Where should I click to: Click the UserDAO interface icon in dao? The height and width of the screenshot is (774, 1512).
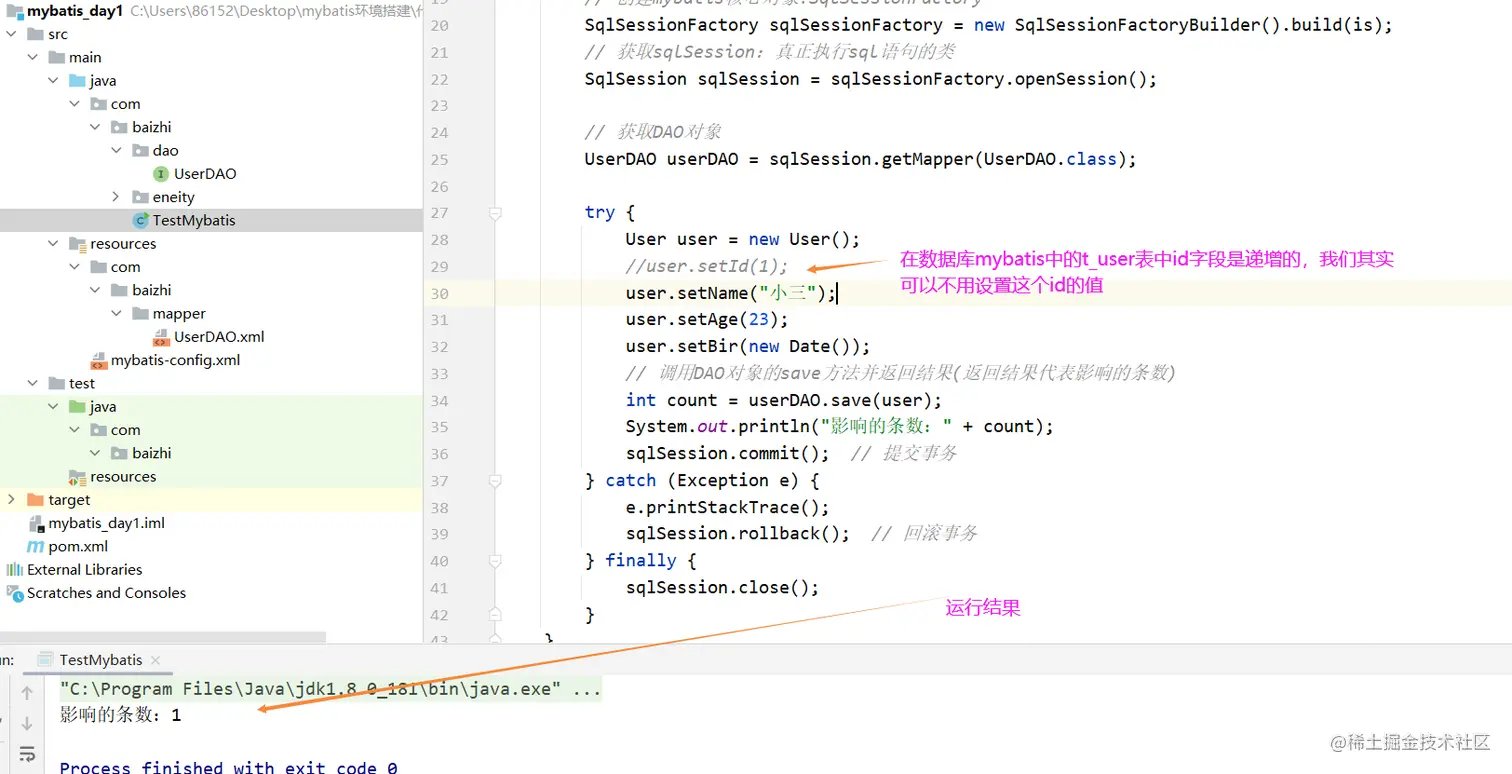pyautogui.click(x=161, y=174)
